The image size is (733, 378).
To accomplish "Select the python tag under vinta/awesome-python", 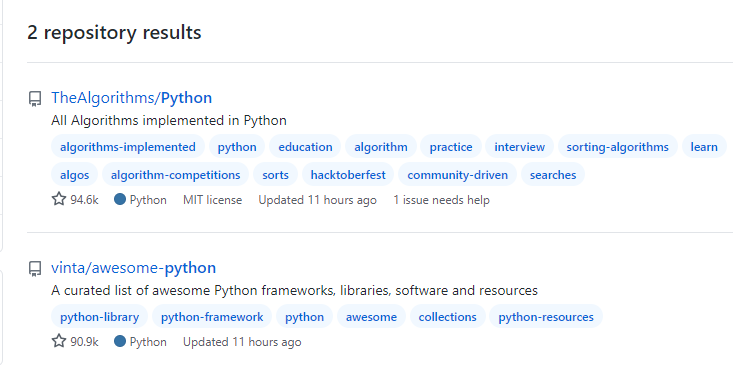I will coord(304,317).
